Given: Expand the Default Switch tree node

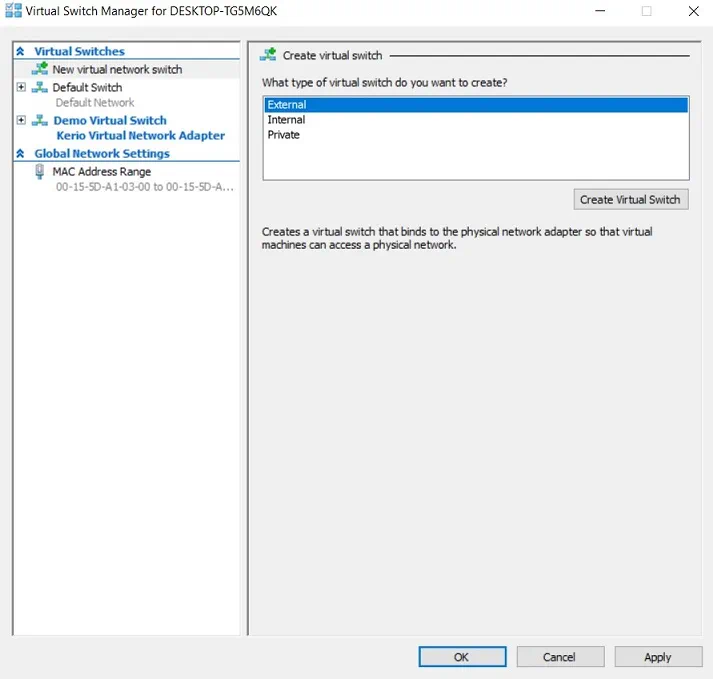Looking at the screenshot, I should click(21, 87).
